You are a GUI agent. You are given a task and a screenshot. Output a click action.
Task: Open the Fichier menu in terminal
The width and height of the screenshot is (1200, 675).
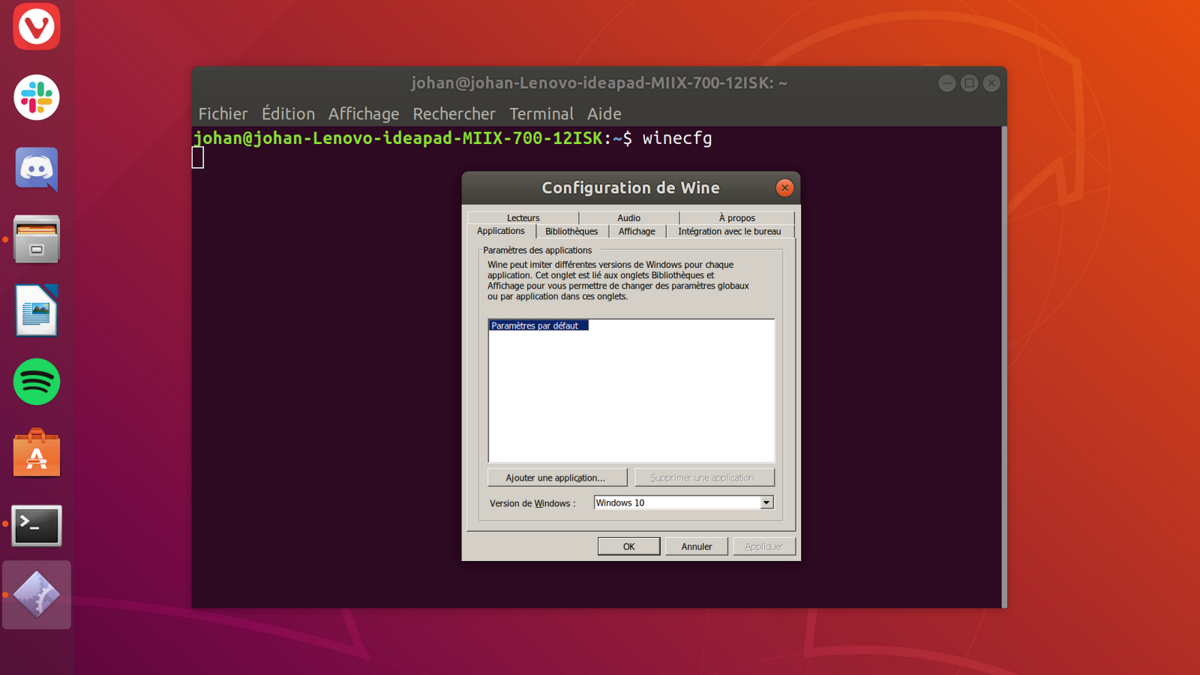223,114
